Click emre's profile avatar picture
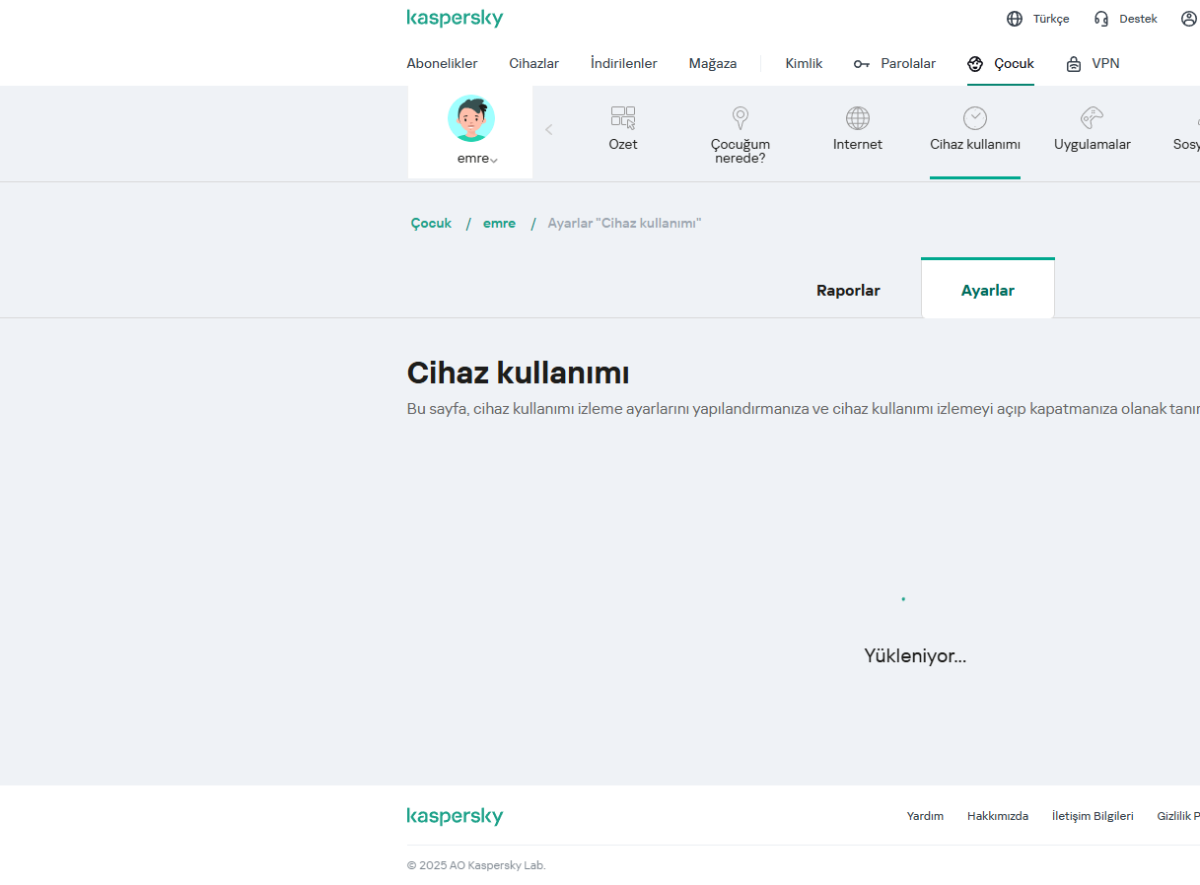The width and height of the screenshot is (1200, 885). pyautogui.click(x=471, y=119)
